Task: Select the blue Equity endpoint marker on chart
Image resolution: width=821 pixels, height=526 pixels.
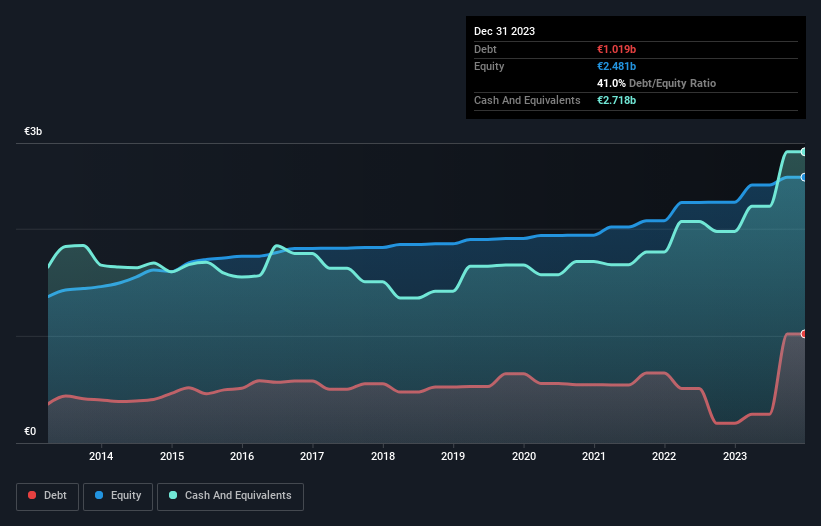Action: 804,177
